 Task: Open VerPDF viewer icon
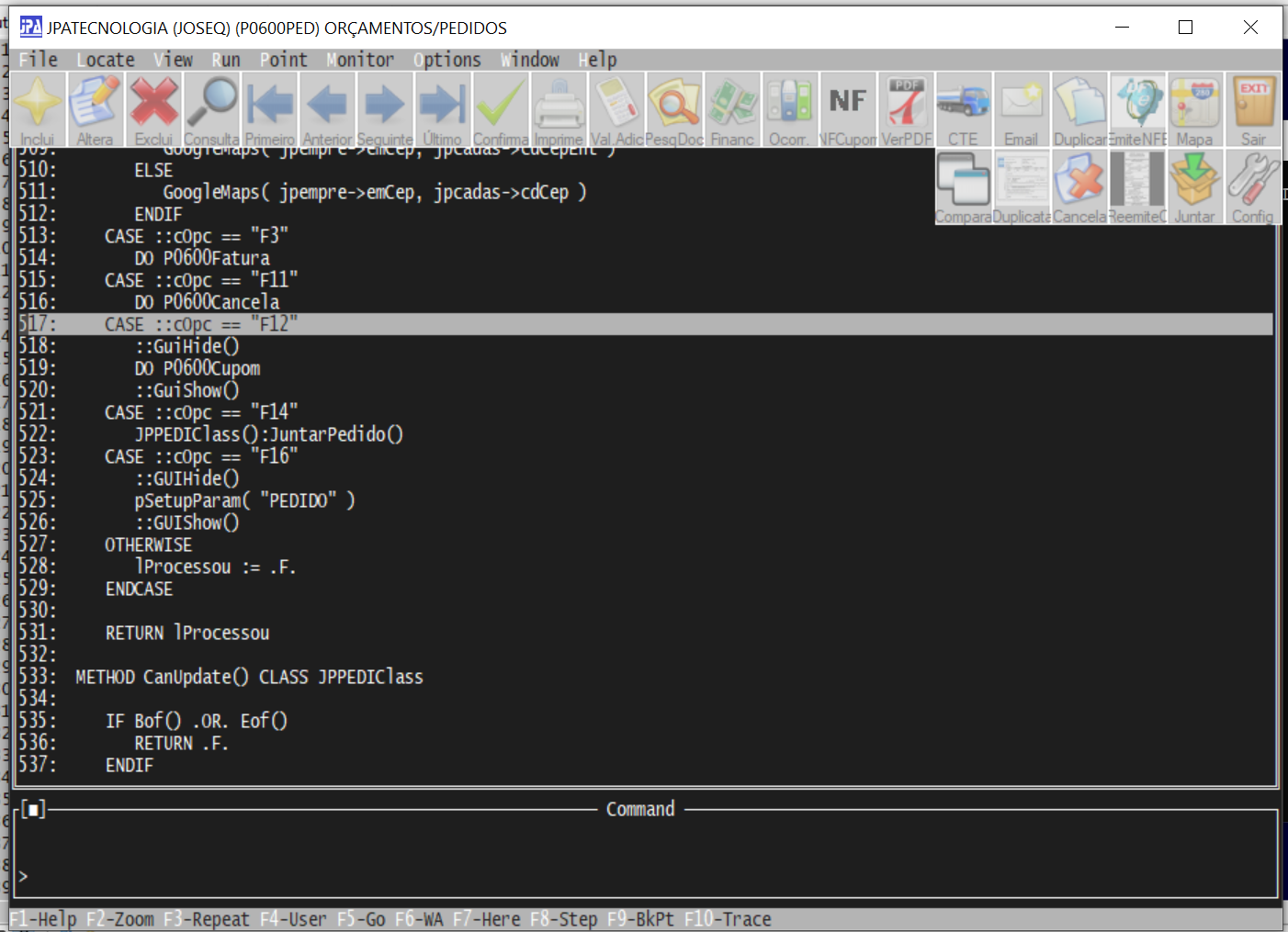pos(906,109)
